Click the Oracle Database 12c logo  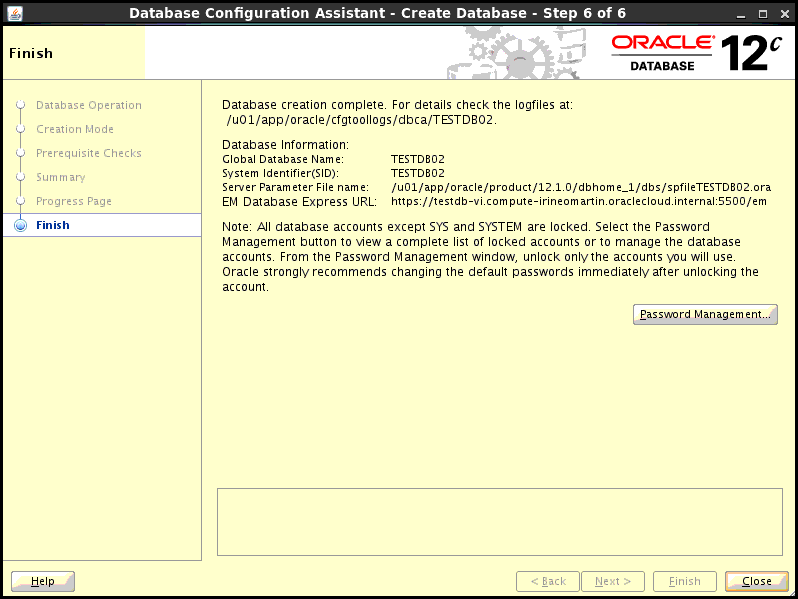(x=696, y=53)
